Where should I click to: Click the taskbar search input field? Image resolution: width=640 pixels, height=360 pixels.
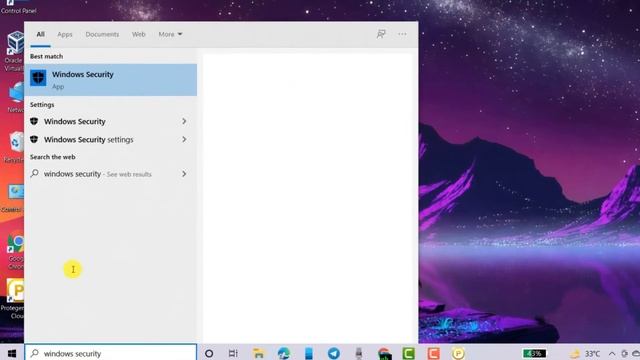111,353
